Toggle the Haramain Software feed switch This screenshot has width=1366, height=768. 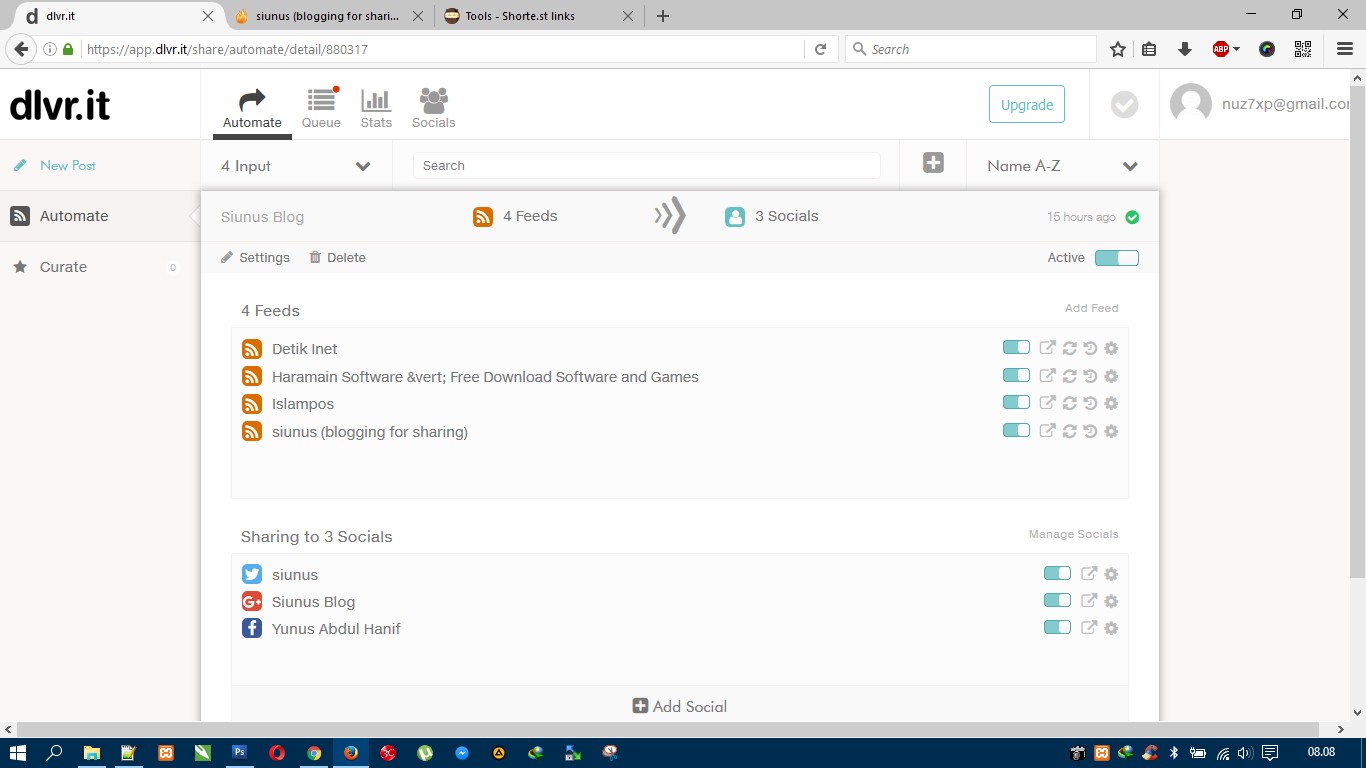pyautogui.click(x=1016, y=376)
